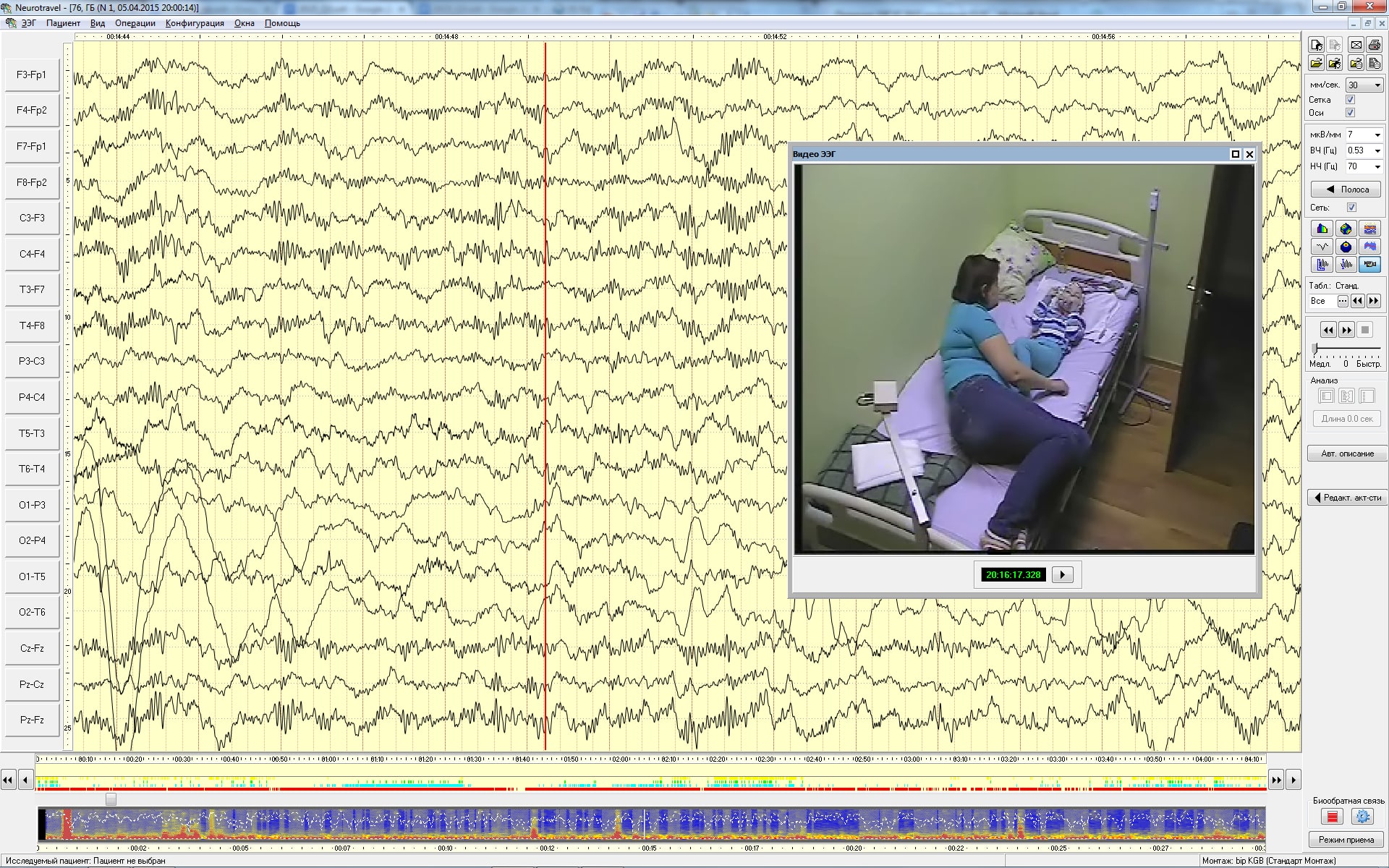Open the Пациент menu
1389x868 pixels.
pos(63,23)
